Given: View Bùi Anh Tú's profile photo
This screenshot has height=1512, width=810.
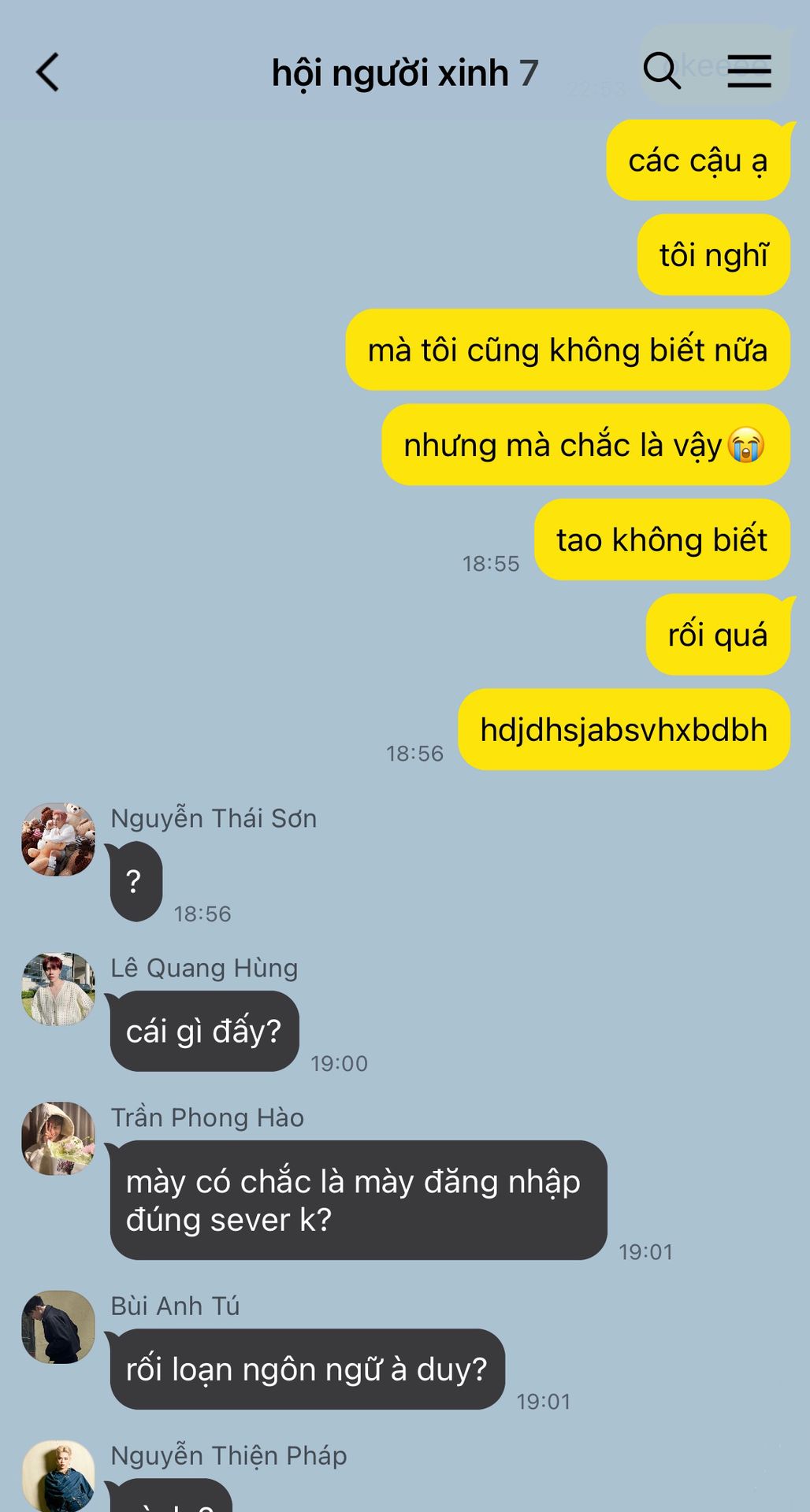Looking at the screenshot, I should 58,1327.
